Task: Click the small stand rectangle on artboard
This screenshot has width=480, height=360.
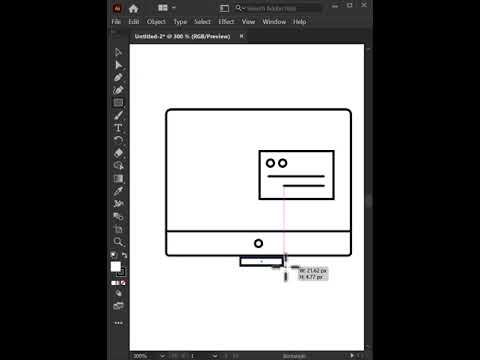Action: point(262,261)
